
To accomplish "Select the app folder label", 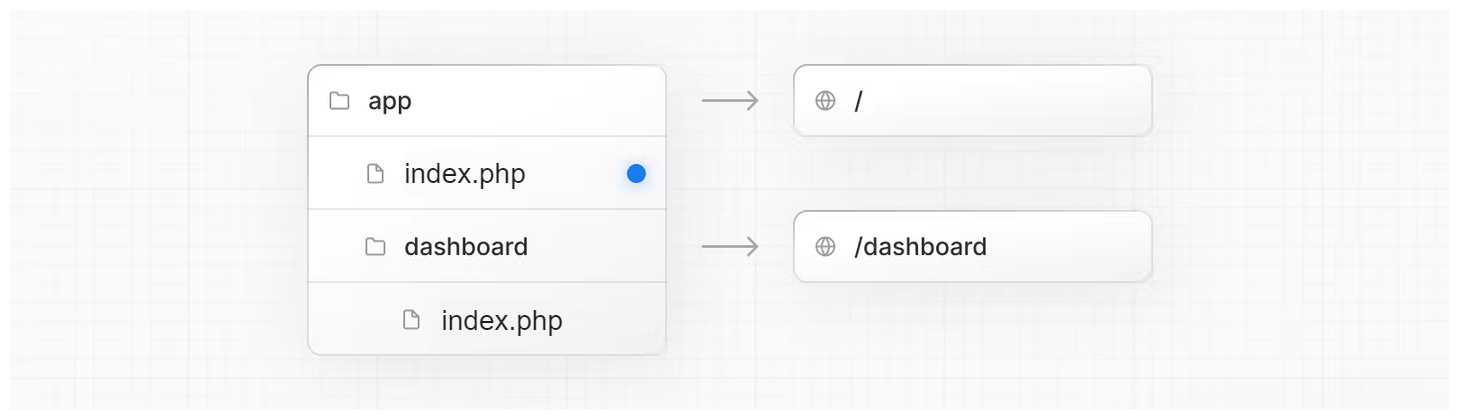I will [390, 101].
